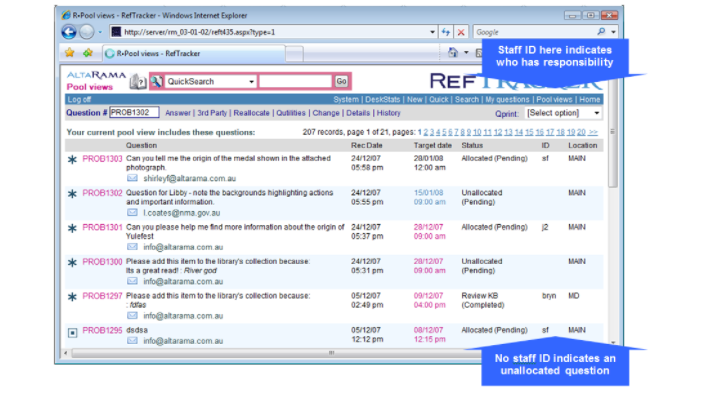The image size is (709, 395).
Task: Expand the search provider dropdown arrow
Action: point(613,32)
